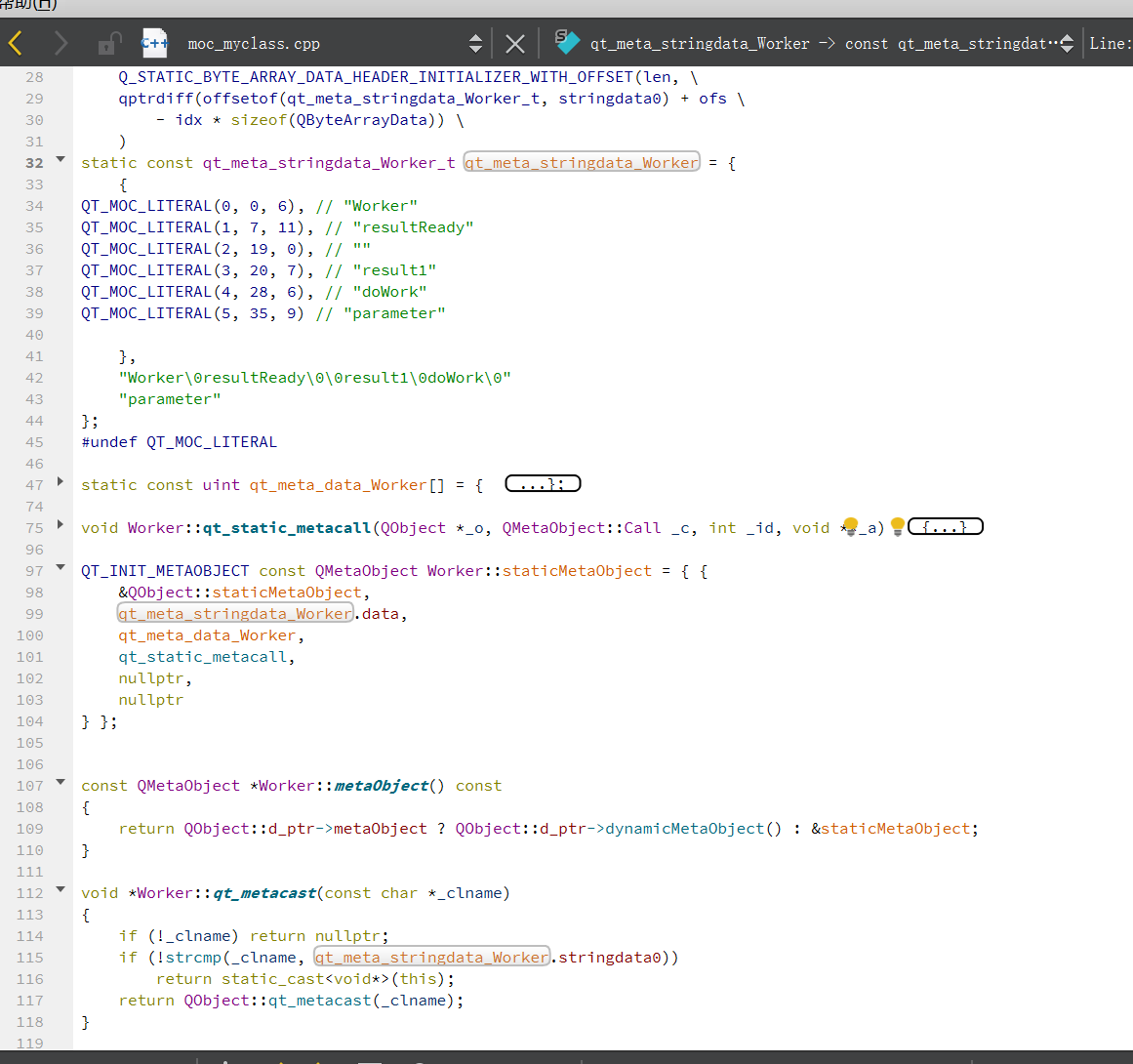
Task: Open the moc_myclass.cpp file dropdown
Action: 474,43
